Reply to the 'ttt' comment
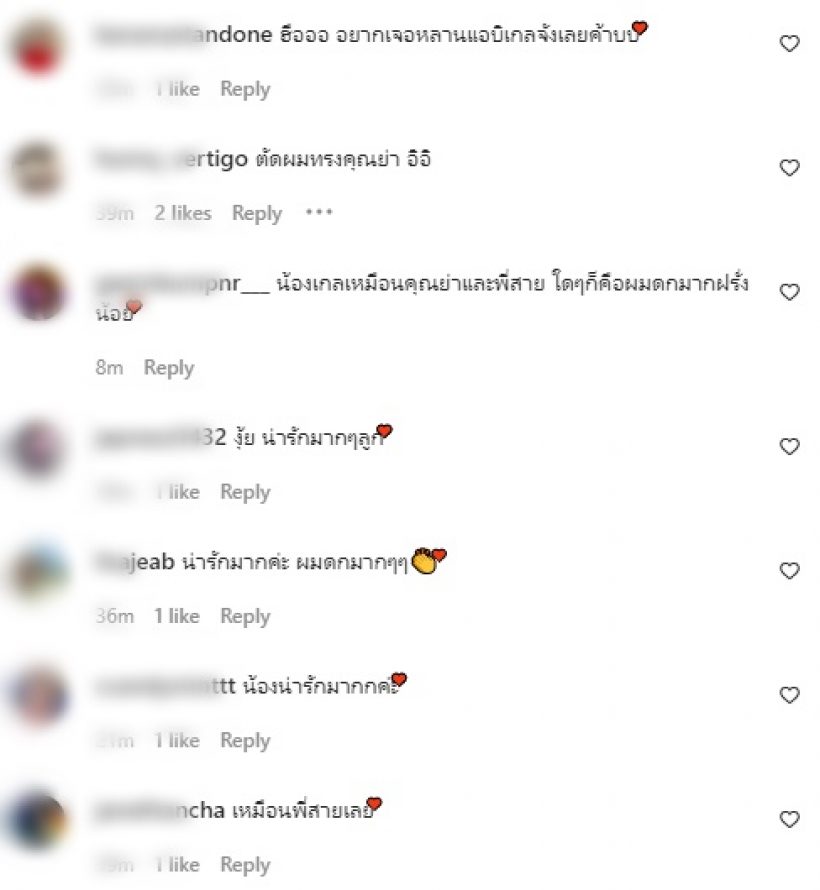The height and width of the screenshot is (890, 820). pyautogui.click(x=245, y=741)
